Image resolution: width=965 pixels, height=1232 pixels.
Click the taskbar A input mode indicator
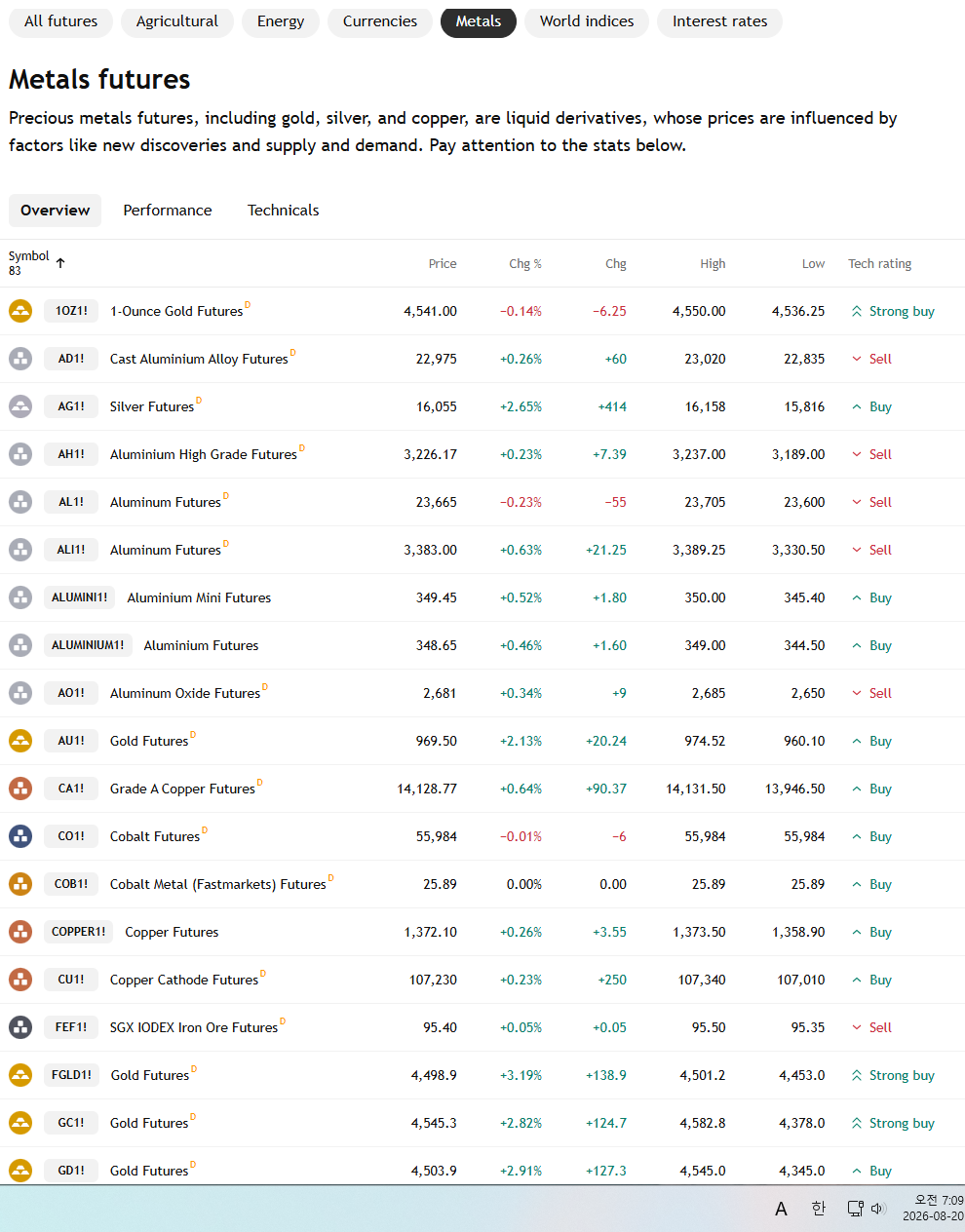781,1209
